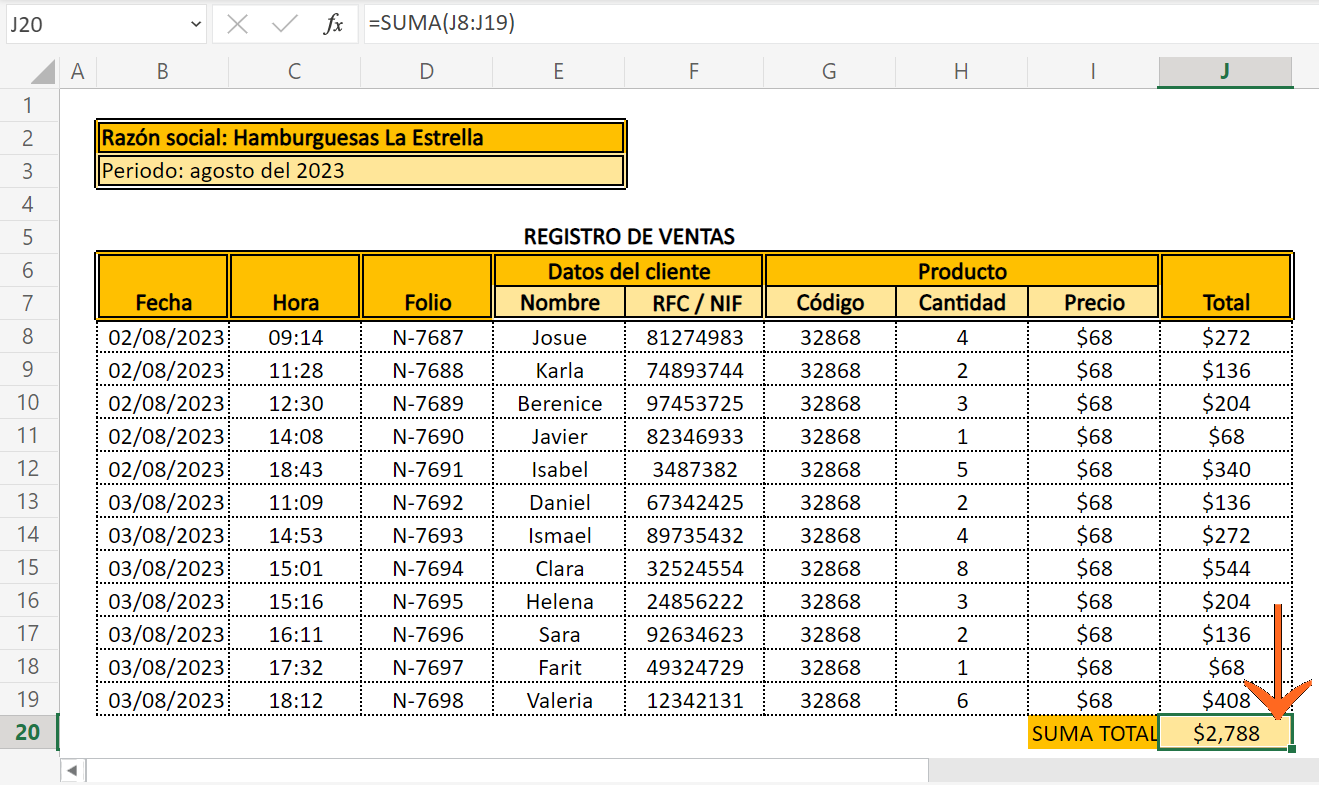1319x785 pixels.
Task: Select the $2,788 grand total cell
Action: tap(1224, 732)
